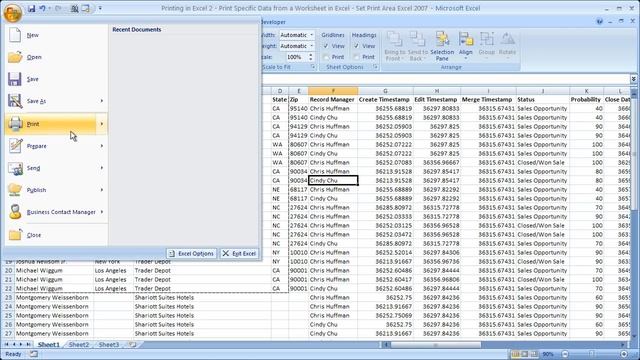The image size is (640, 360).
Task: Select column G header
Action: (x=385, y=91)
